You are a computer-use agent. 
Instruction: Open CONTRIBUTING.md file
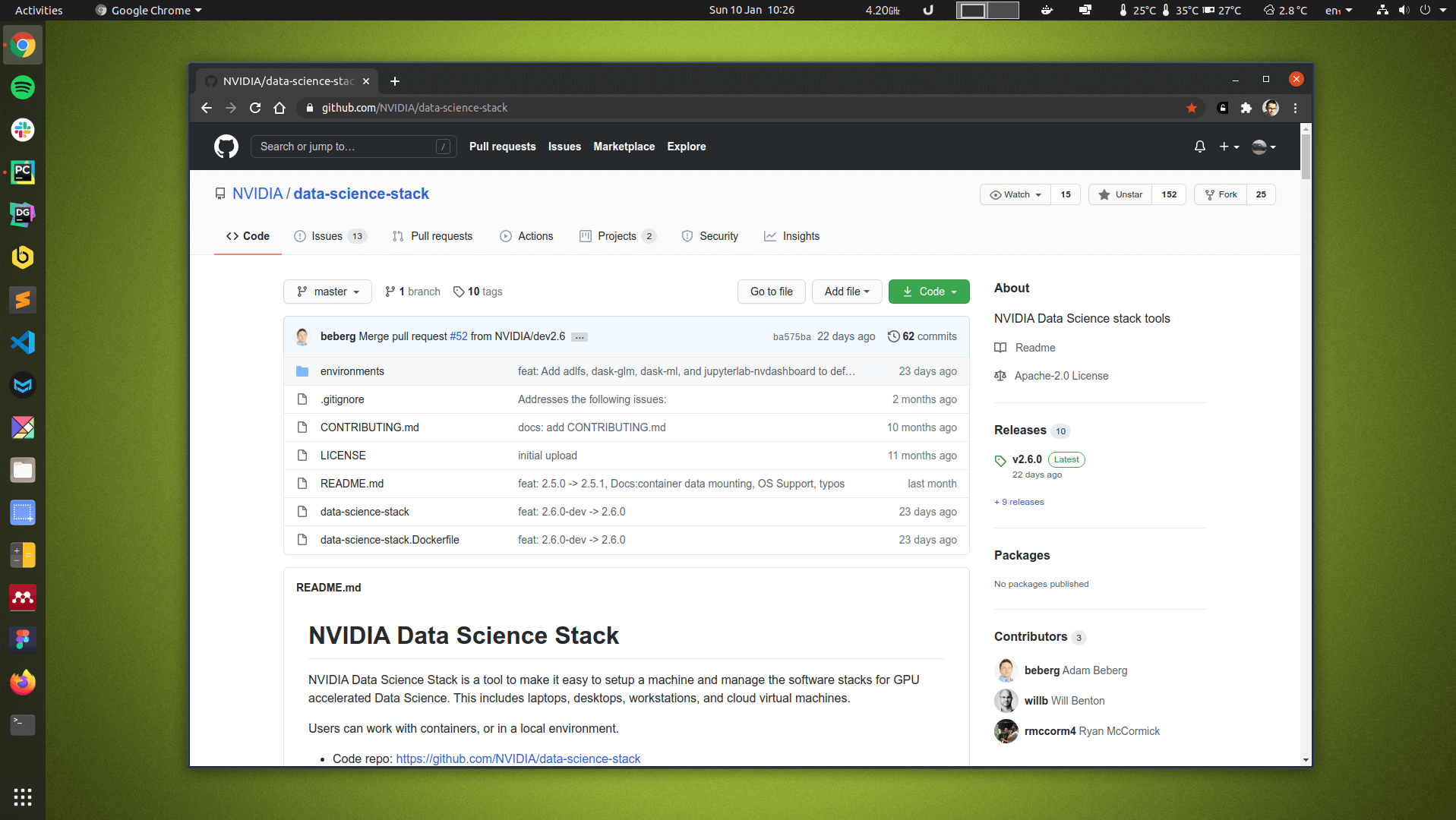pos(369,427)
